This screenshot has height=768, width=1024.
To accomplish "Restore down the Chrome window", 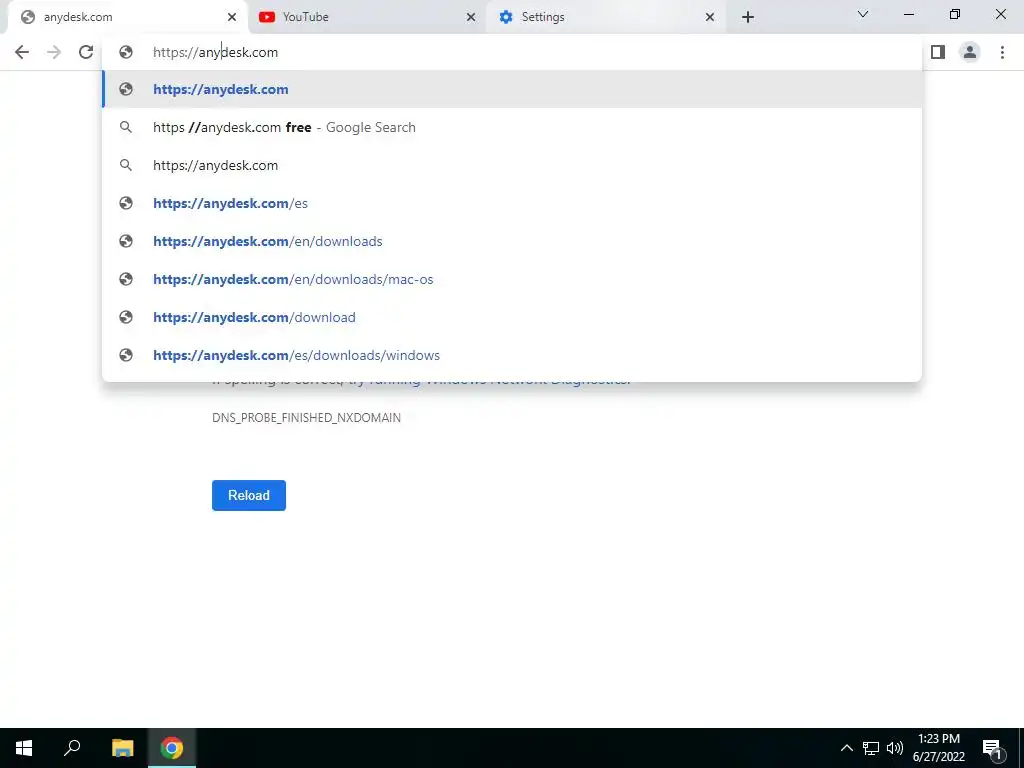I will point(955,14).
